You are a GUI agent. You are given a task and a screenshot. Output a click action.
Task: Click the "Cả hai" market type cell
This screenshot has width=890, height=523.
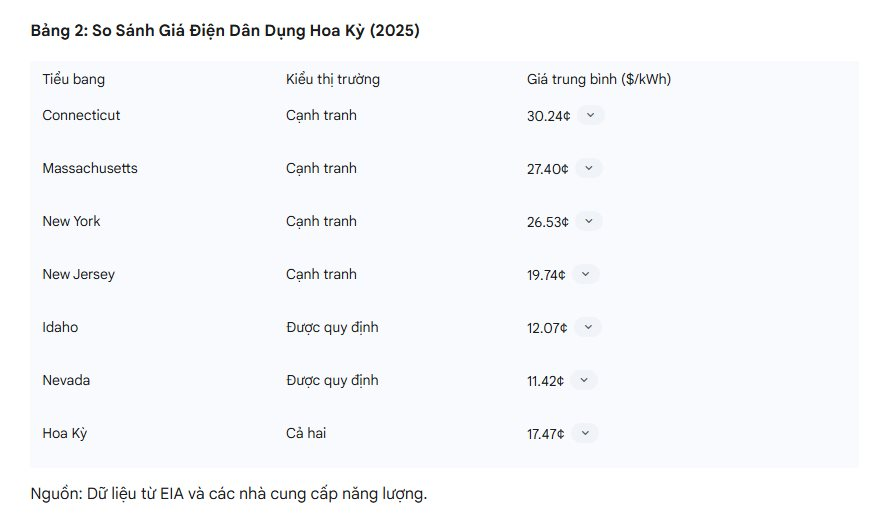click(306, 433)
